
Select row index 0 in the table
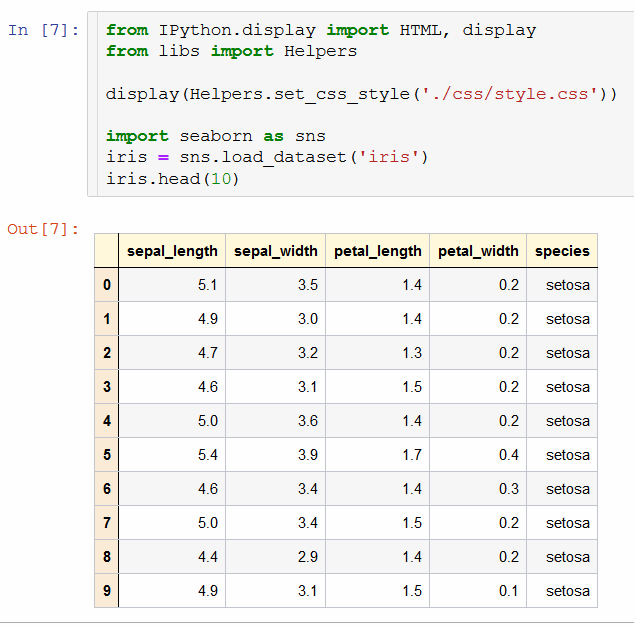(x=106, y=285)
